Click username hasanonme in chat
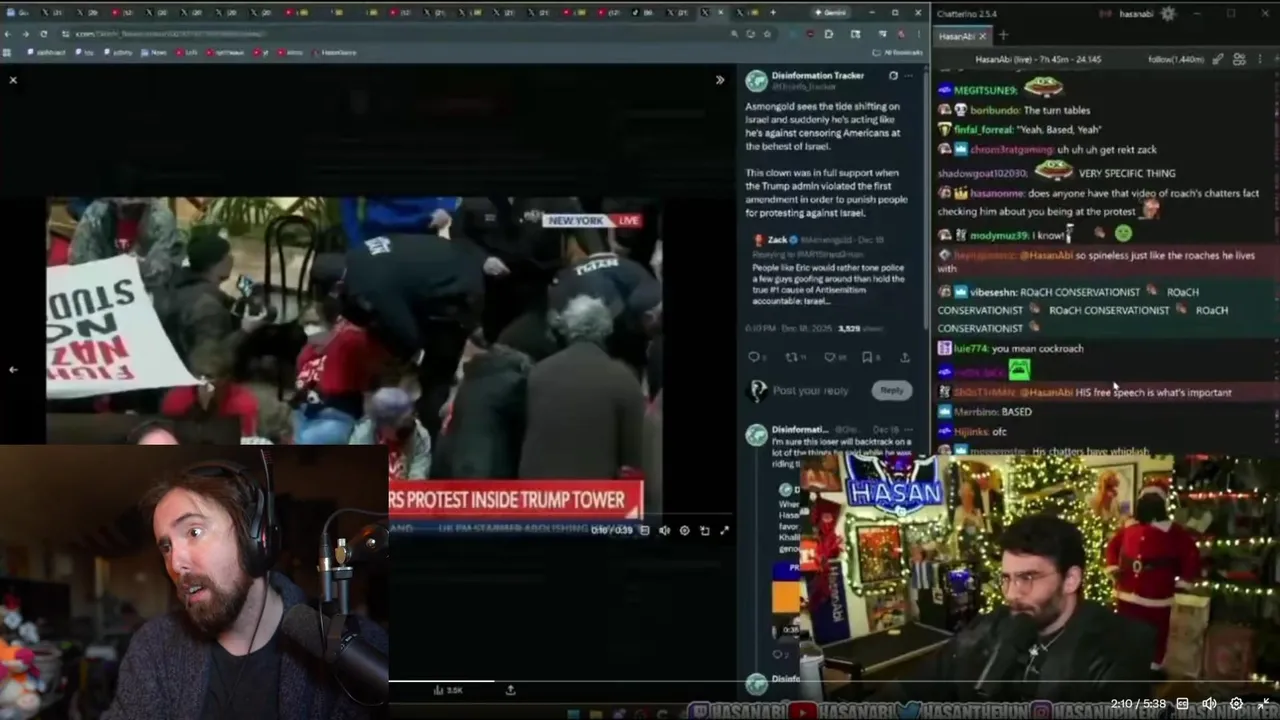1280x720 pixels. [x=997, y=192]
